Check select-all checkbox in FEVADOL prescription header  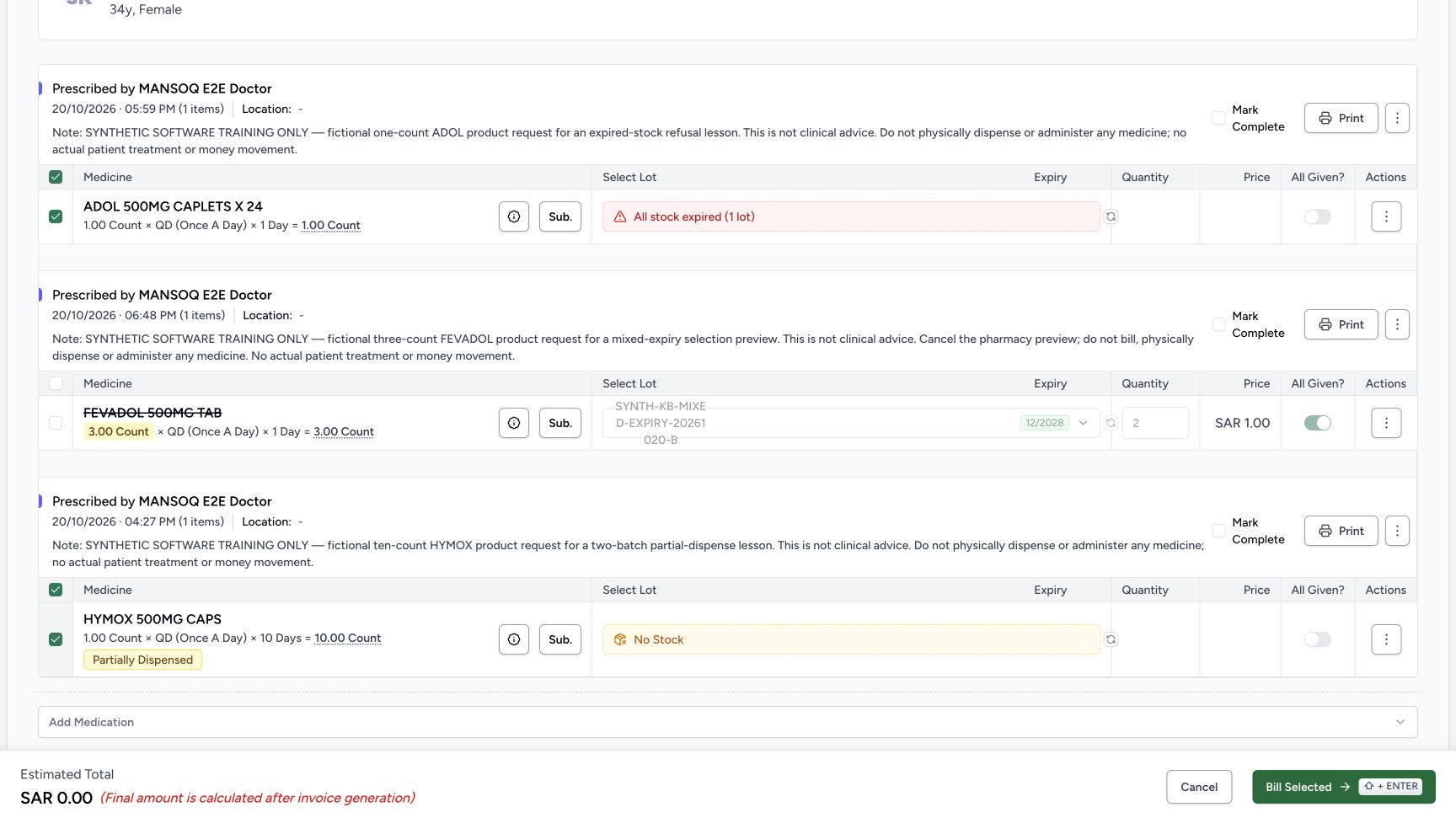(56, 383)
